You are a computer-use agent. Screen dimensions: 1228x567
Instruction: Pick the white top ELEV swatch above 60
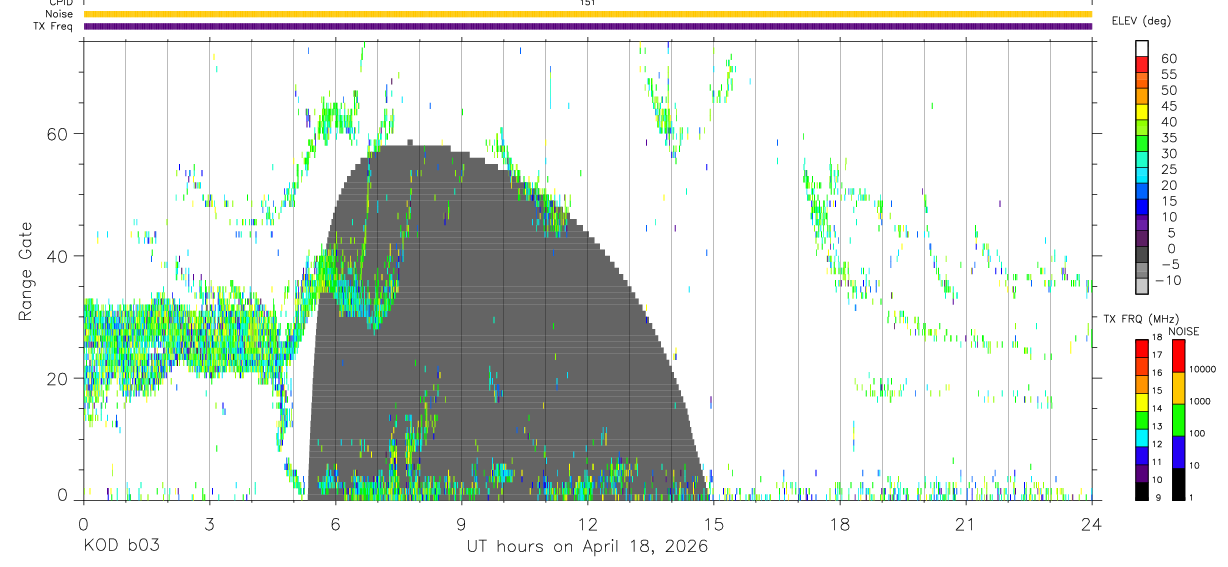[x=1142, y=49]
